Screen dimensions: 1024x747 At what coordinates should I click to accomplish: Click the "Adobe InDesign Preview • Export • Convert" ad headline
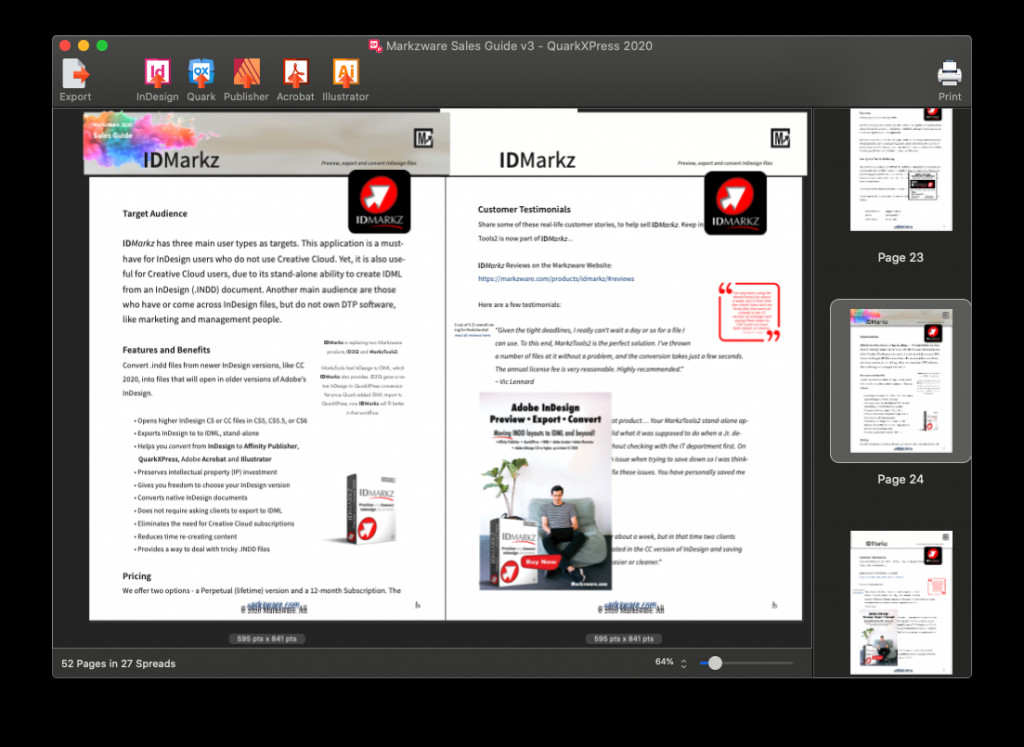[x=546, y=413]
